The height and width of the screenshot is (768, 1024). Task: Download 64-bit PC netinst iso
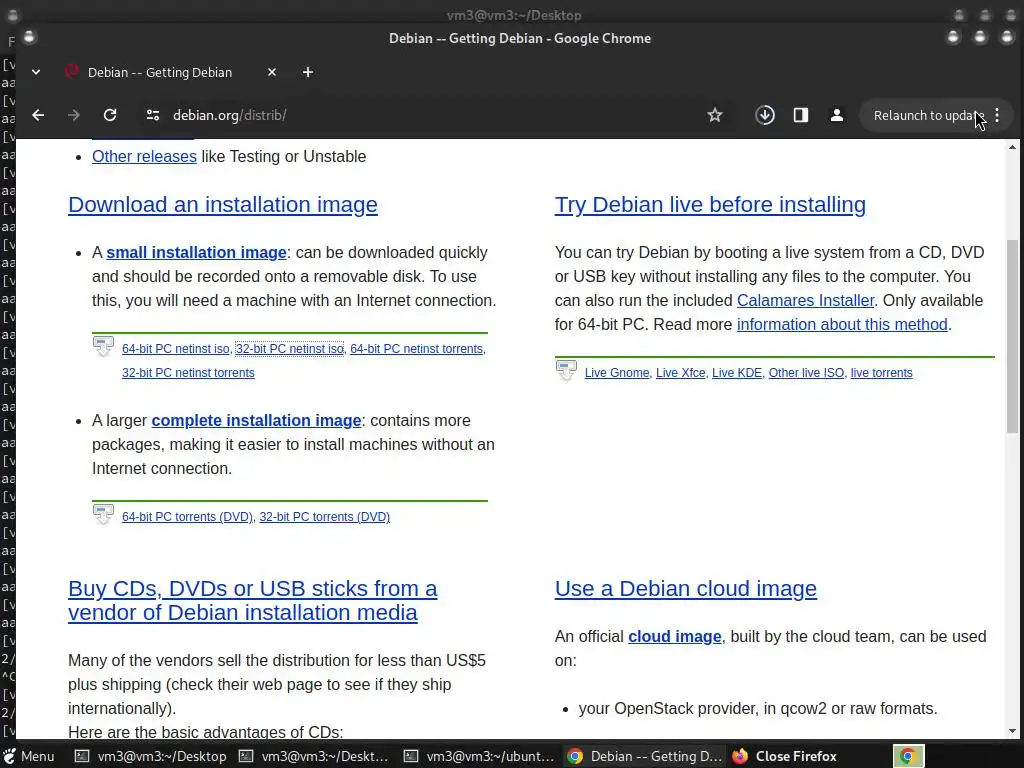pyautogui.click(x=176, y=349)
